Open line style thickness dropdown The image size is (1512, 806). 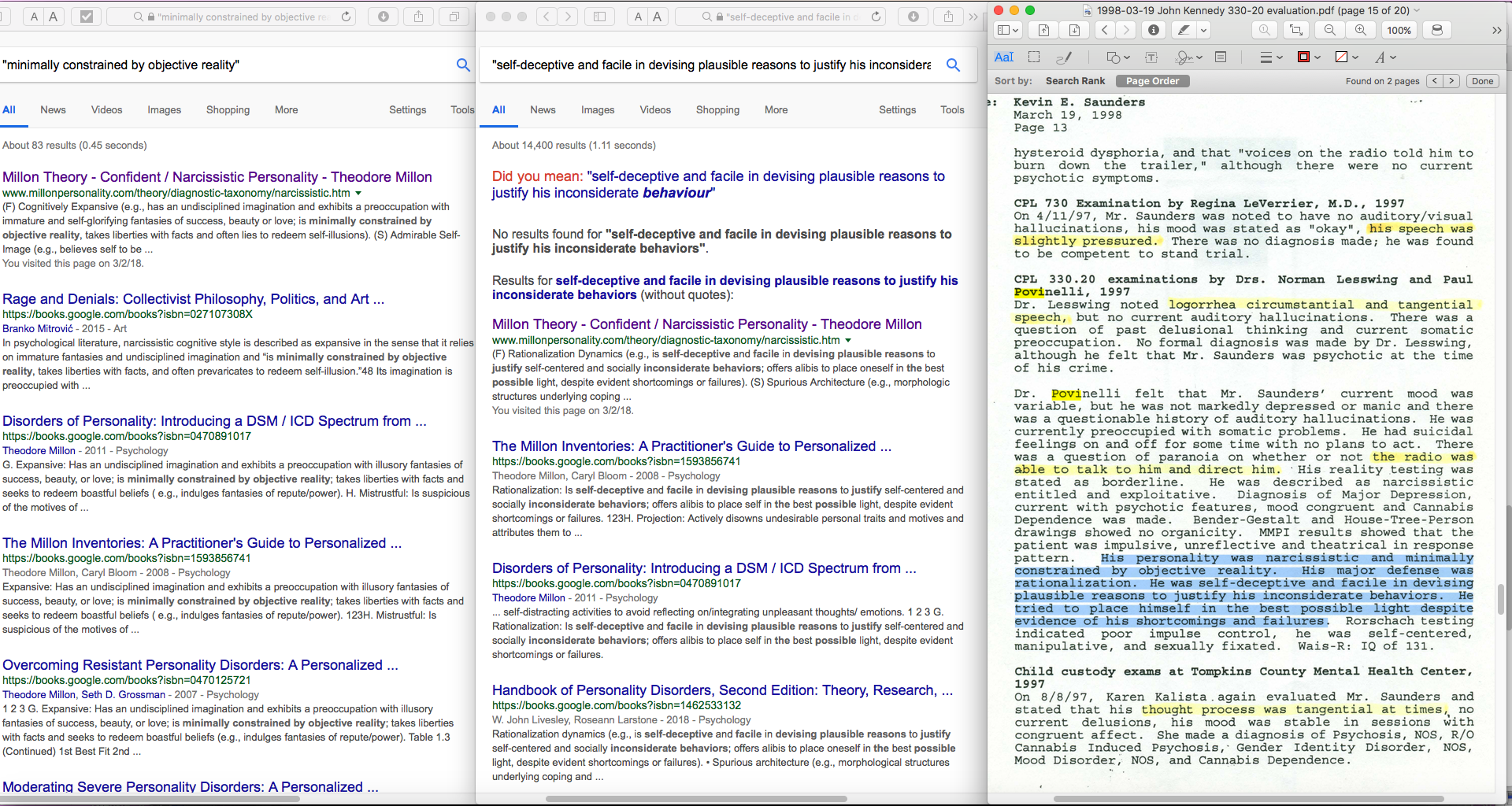point(1271,57)
